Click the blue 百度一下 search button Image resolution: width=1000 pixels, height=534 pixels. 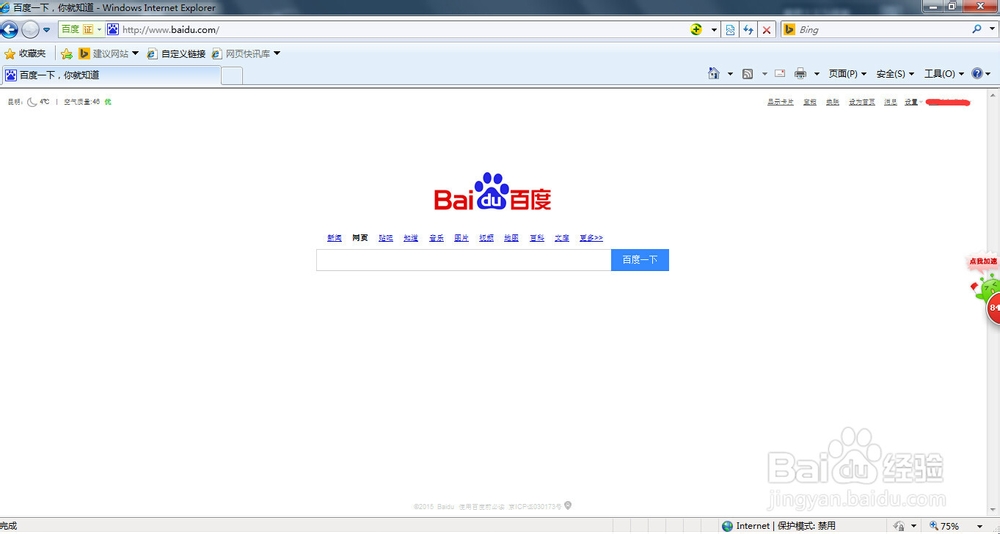pos(640,260)
